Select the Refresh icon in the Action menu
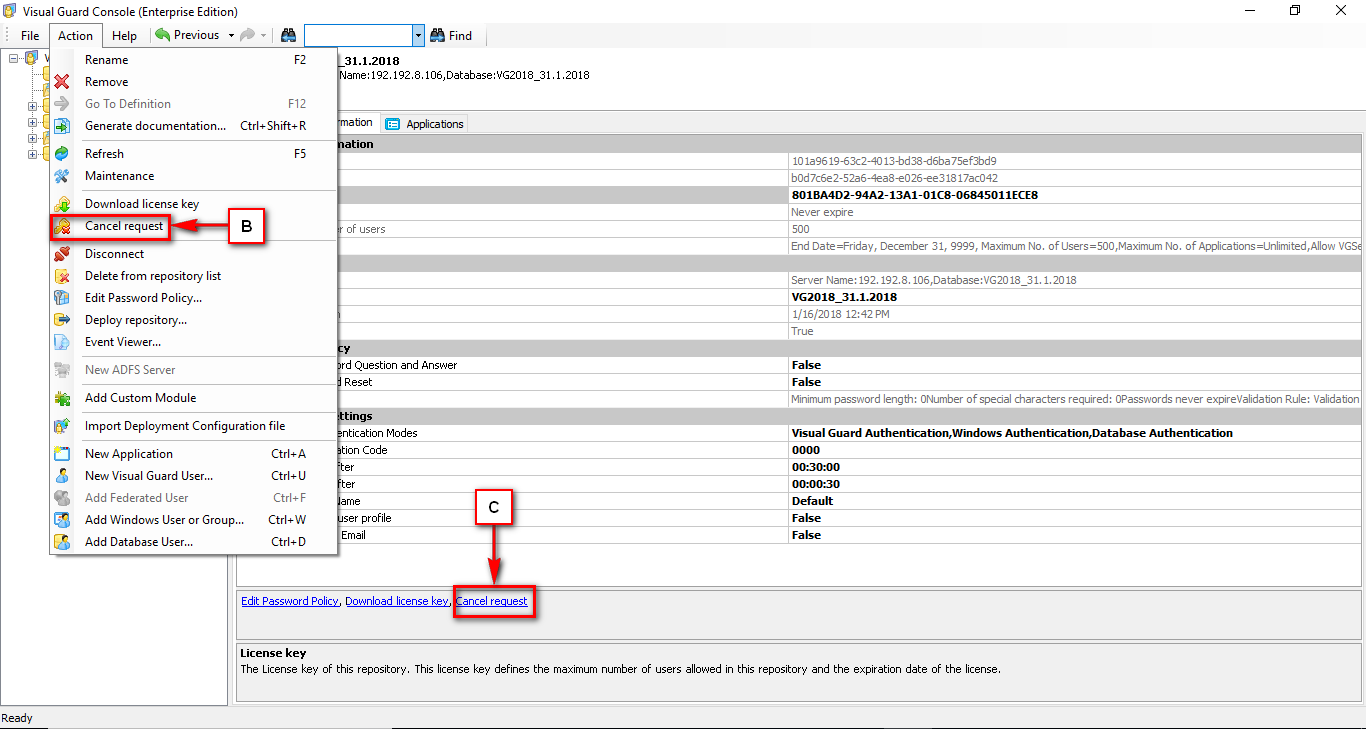This screenshot has width=1366, height=729. tap(61, 153)
